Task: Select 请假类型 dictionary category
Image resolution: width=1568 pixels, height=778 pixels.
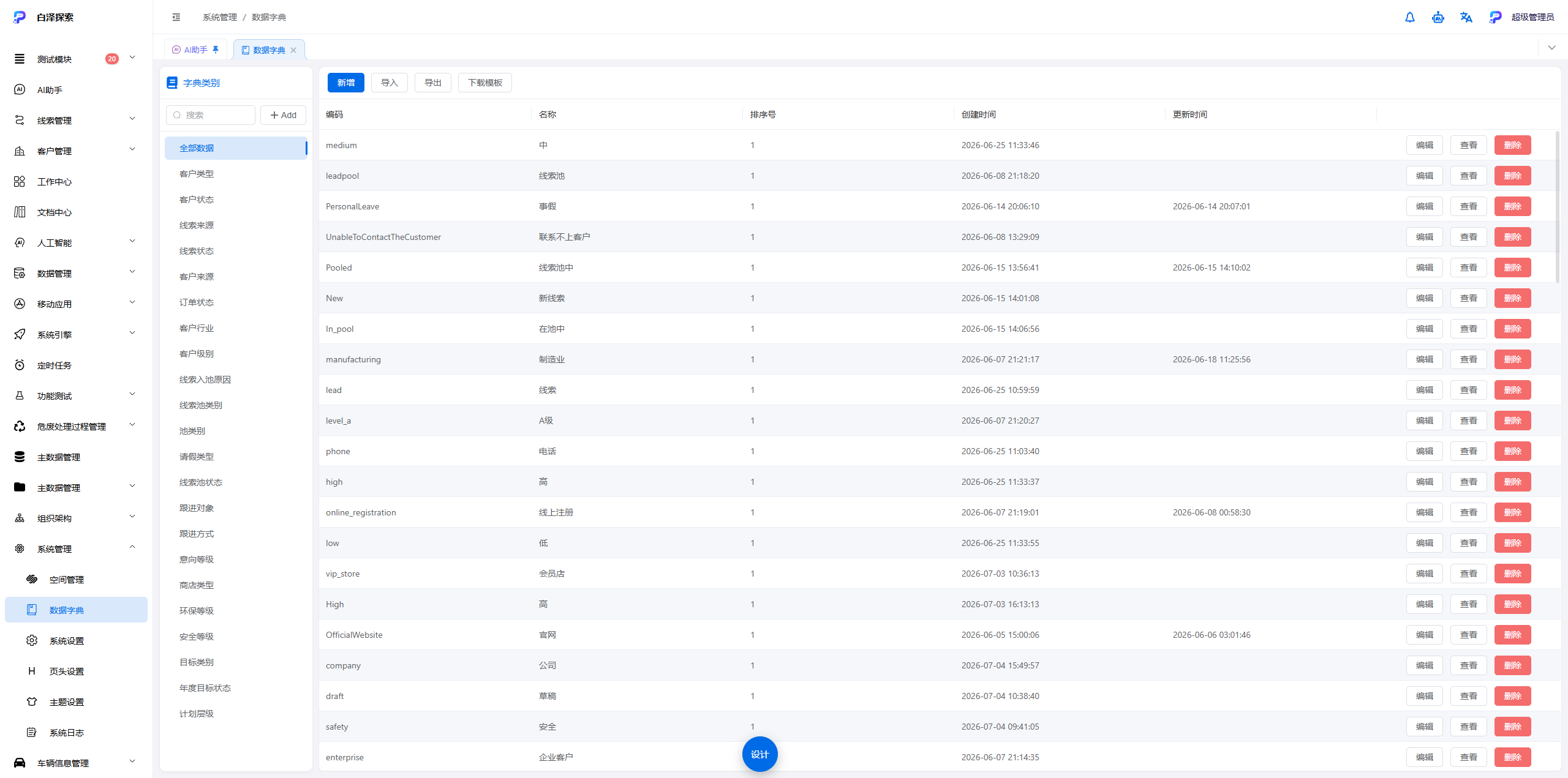Action: pos(236,457)
